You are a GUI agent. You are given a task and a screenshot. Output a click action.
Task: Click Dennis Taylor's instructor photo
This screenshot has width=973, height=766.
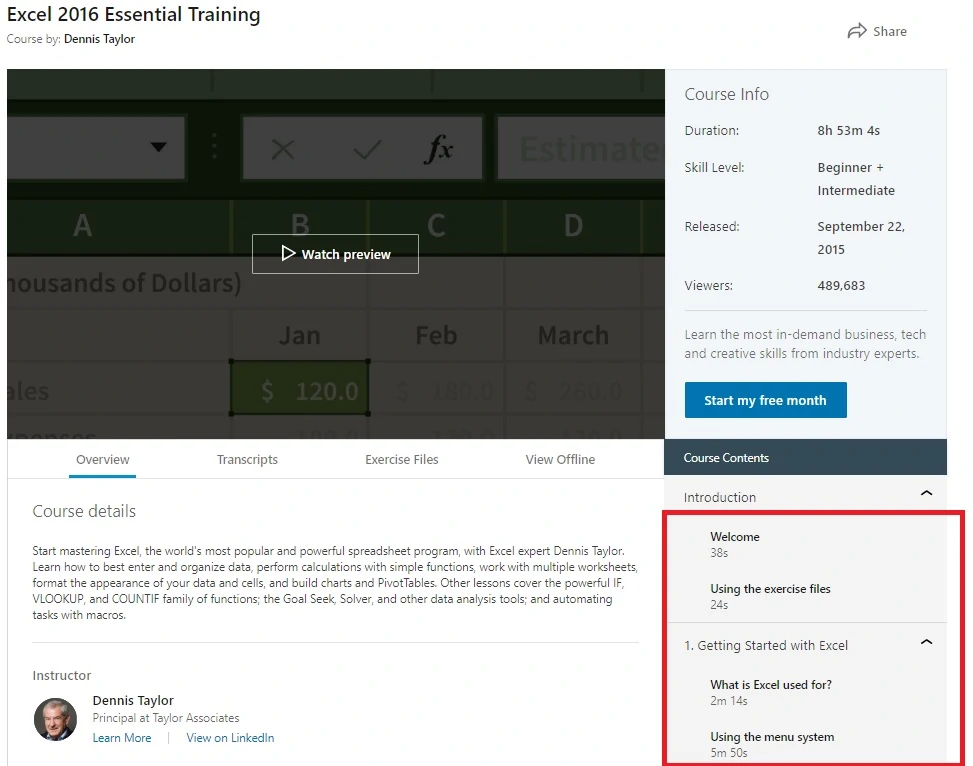[55, 719]
